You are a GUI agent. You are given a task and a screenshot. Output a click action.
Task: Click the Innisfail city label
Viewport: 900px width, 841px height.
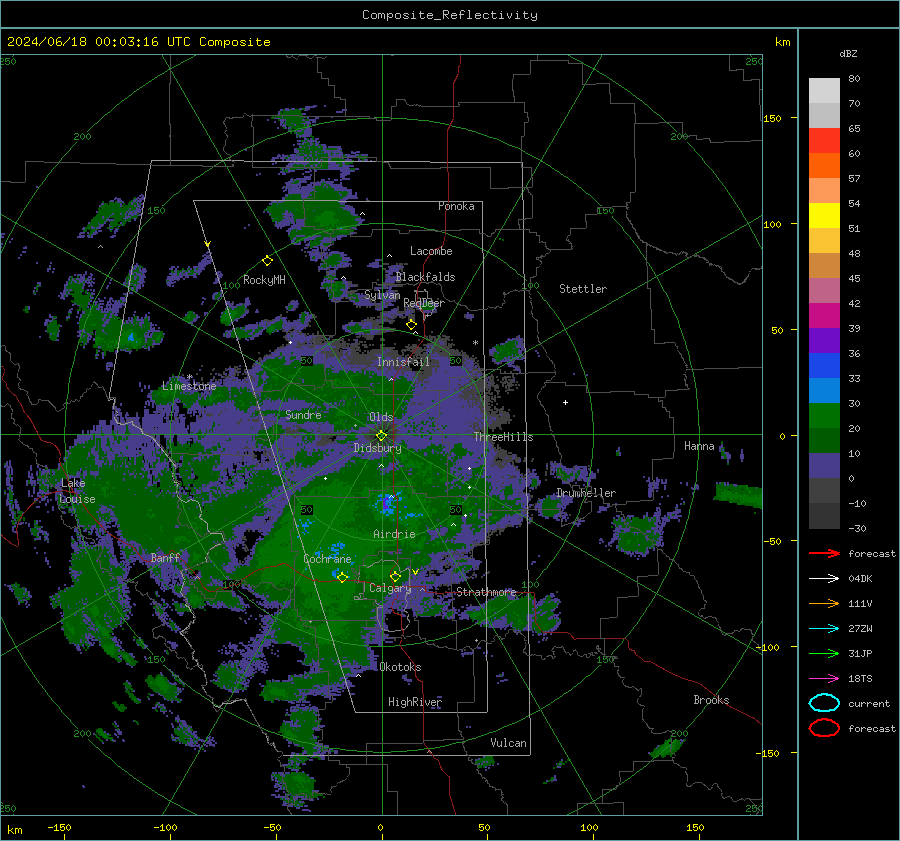[403, 362]
